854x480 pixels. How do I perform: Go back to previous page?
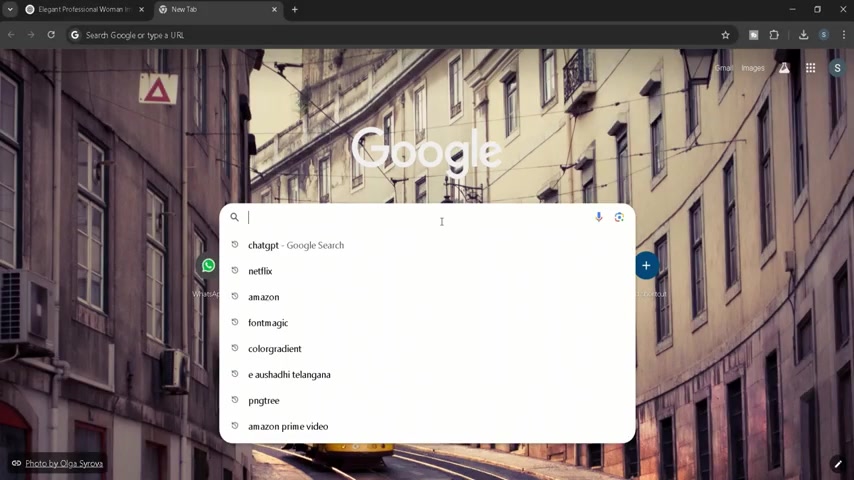(11, 35)
